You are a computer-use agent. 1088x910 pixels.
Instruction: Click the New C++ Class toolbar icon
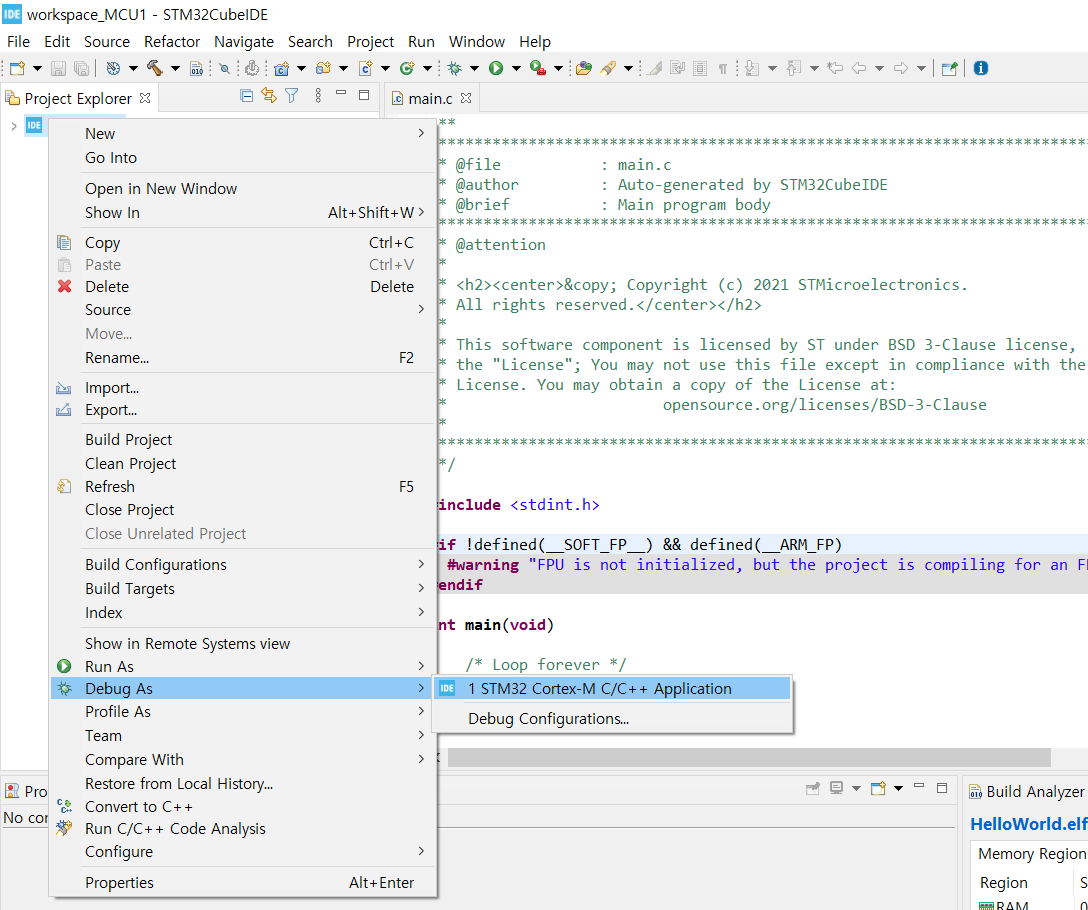(407, 68)
